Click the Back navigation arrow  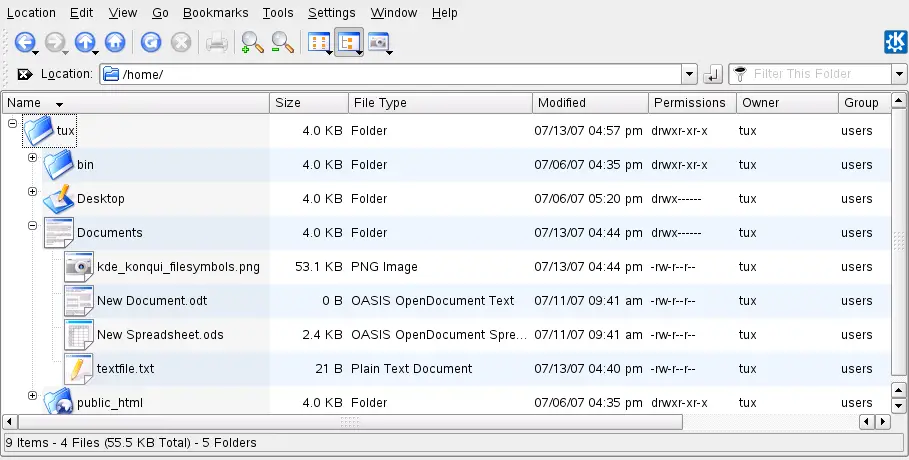pos(24,42)
